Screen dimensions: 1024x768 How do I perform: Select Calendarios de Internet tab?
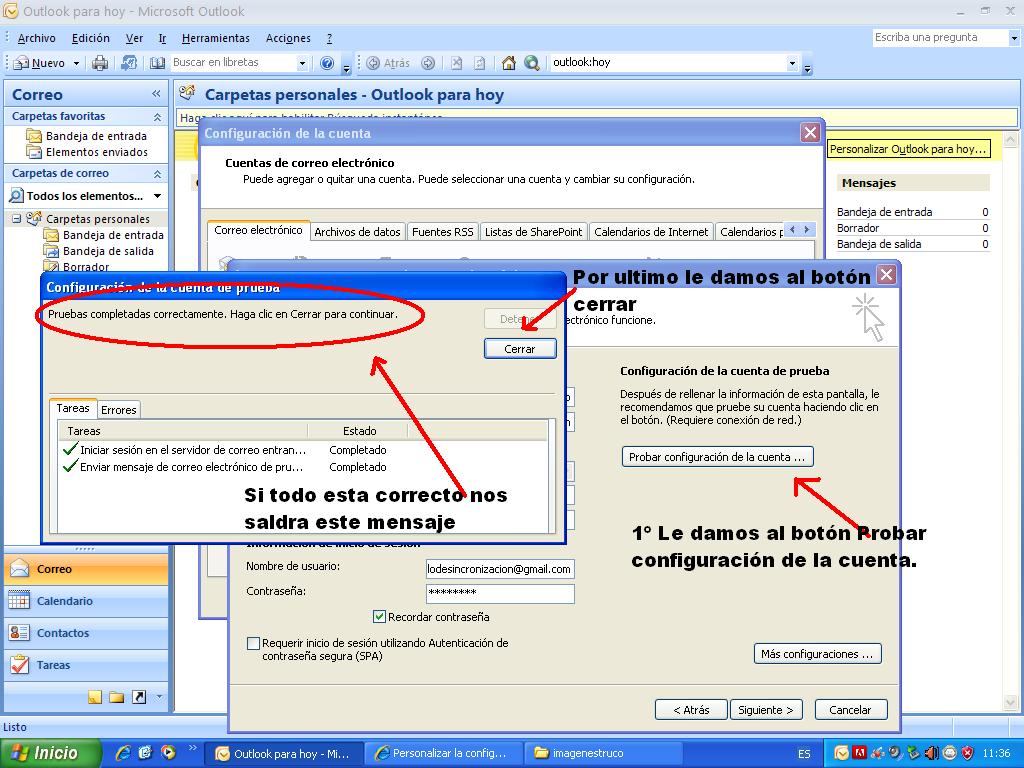tap(650, 232)
